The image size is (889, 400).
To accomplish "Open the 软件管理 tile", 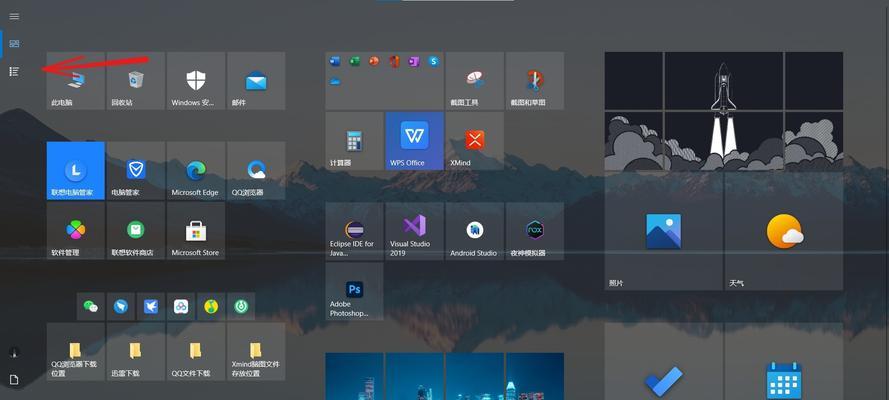I will pyautogui.click(x=75, y=231).
